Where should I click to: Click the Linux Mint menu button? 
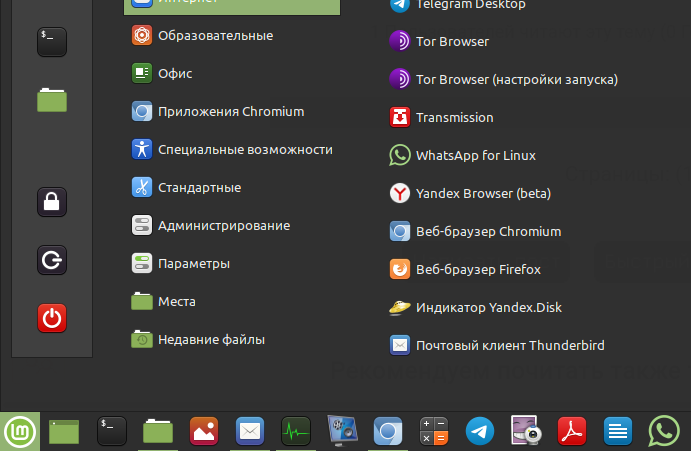(x=20, y=432)
